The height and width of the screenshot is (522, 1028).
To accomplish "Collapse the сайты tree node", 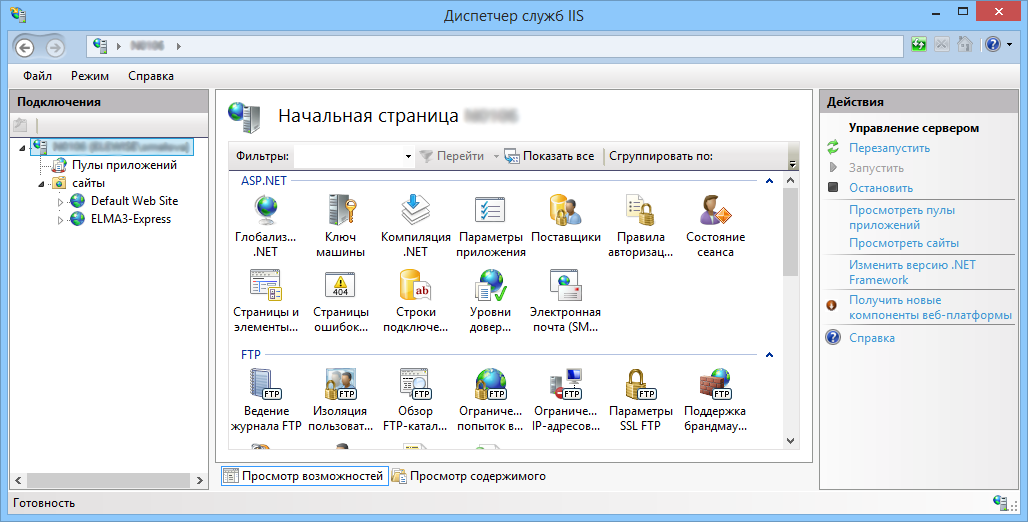I will (42, 184).
